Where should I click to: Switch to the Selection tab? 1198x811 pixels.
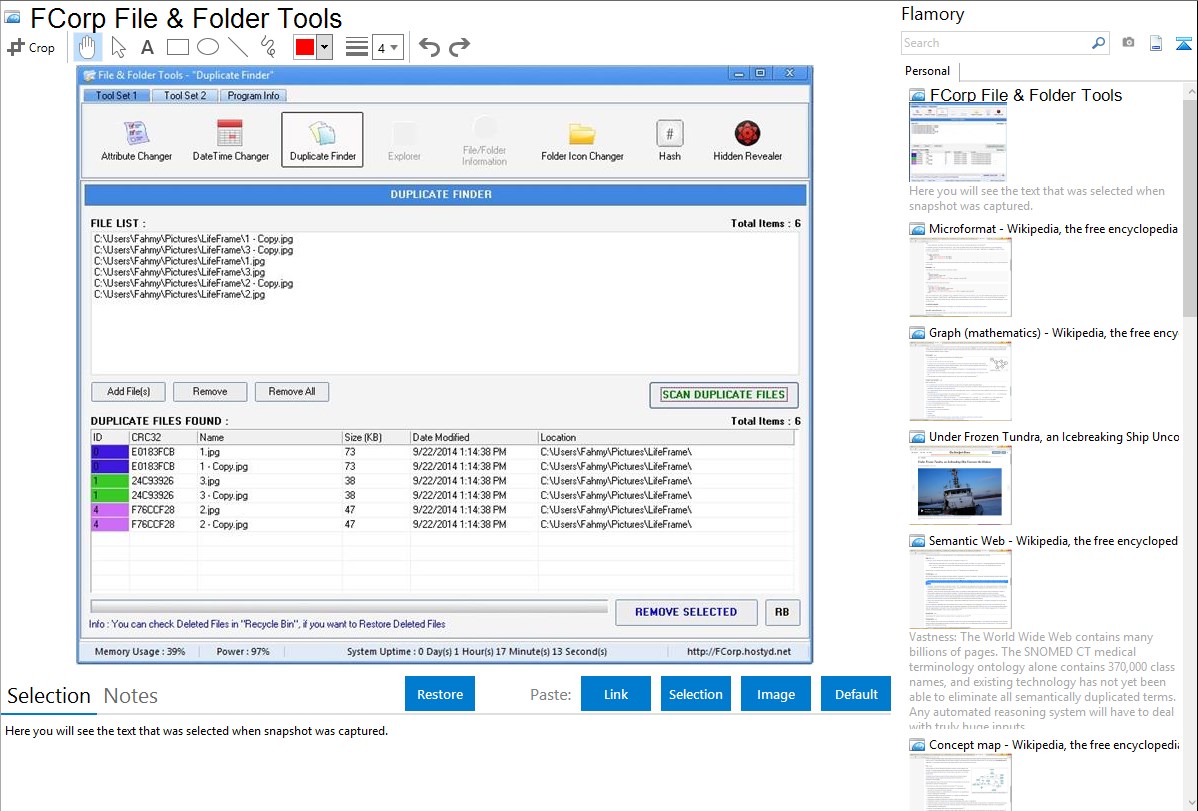pos(49,696)
